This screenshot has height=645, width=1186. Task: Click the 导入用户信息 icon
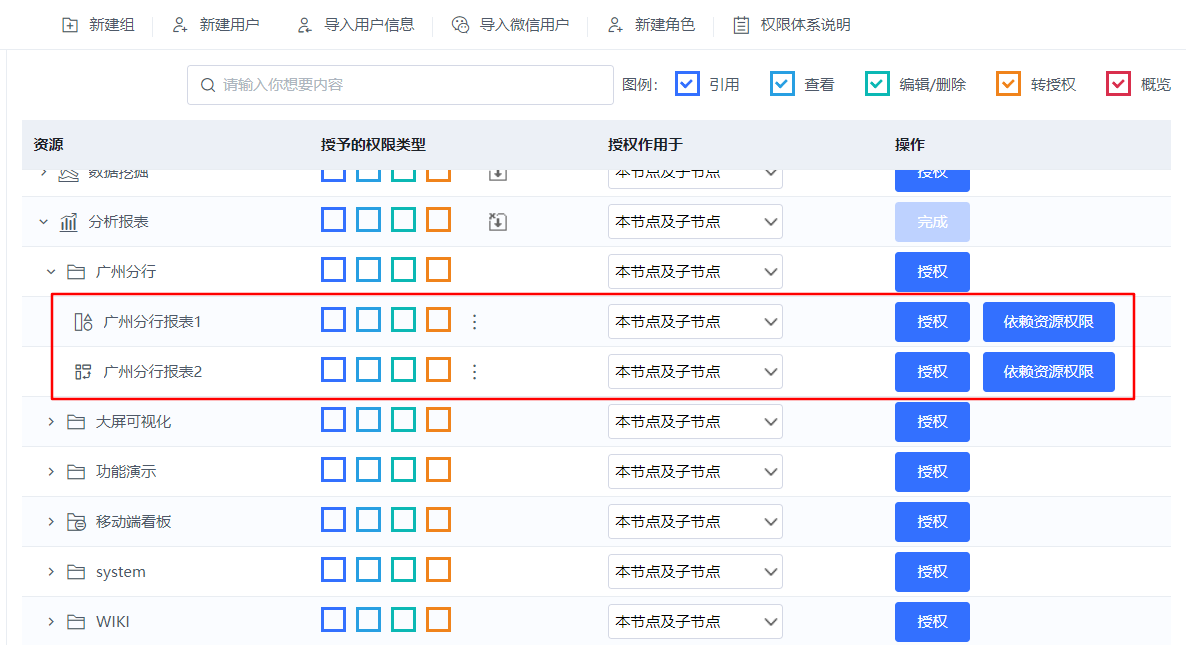pyautogui.click(x=304, y=25)
